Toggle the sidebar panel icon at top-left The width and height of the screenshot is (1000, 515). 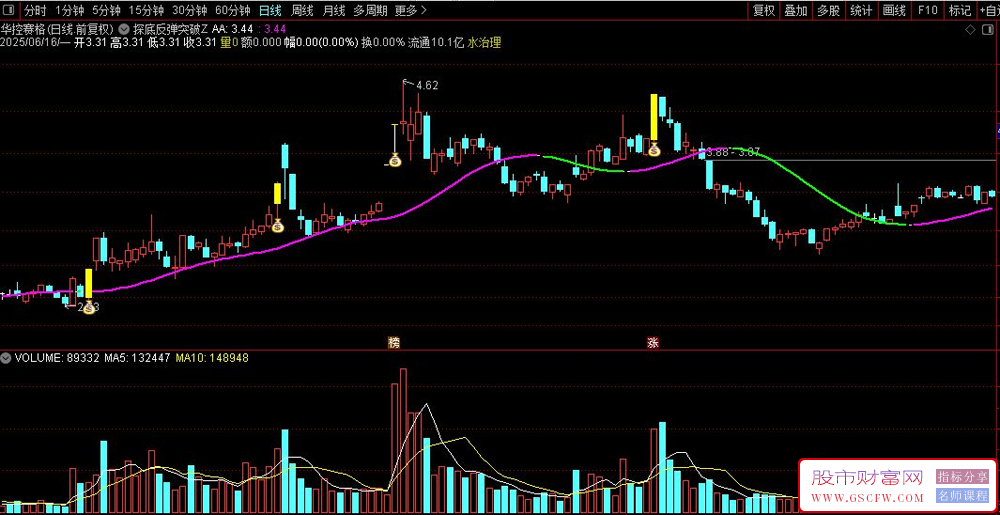(9, 10)
